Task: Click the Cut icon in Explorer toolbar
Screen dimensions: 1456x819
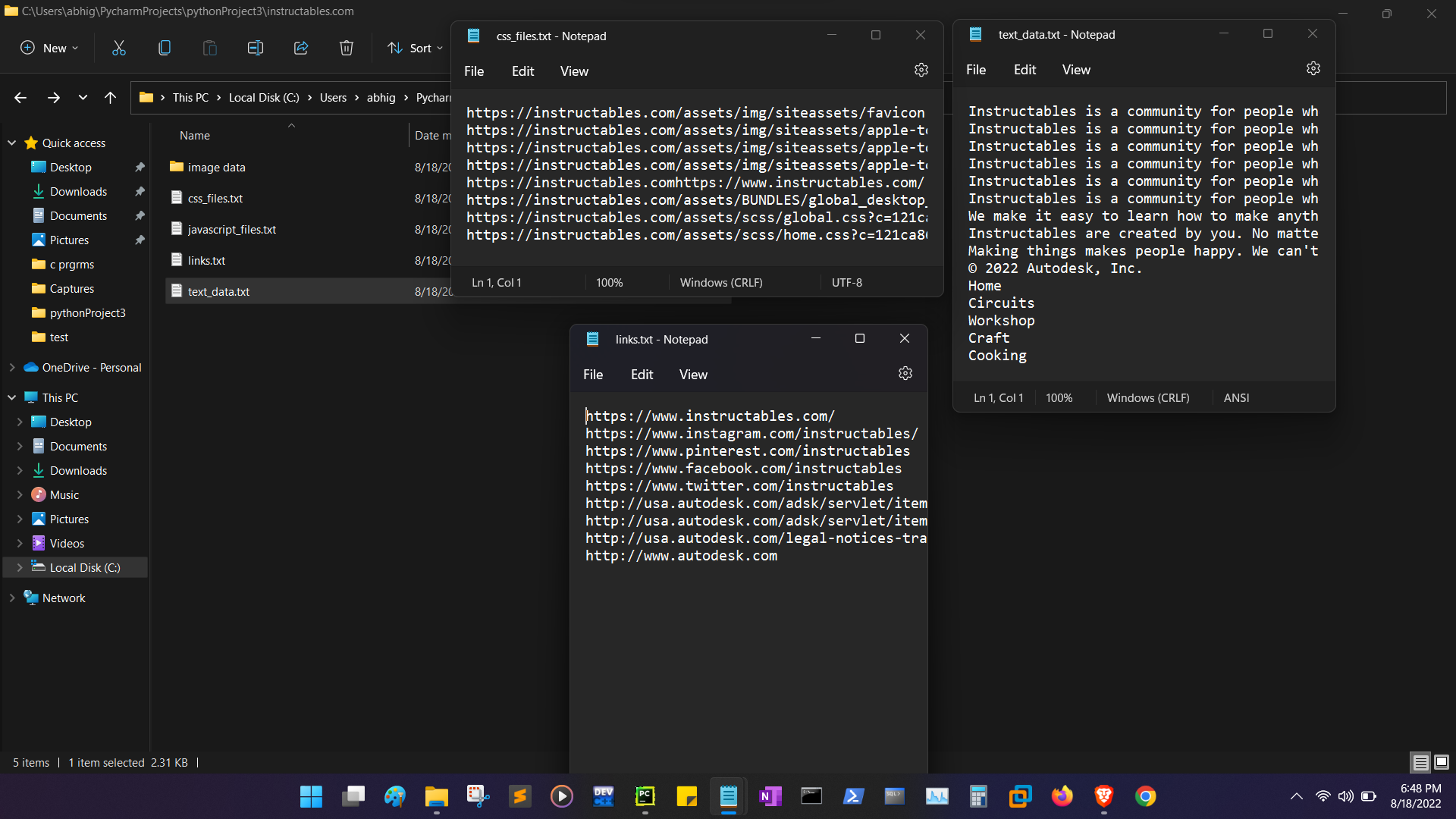Action: (x=119, y=48)
